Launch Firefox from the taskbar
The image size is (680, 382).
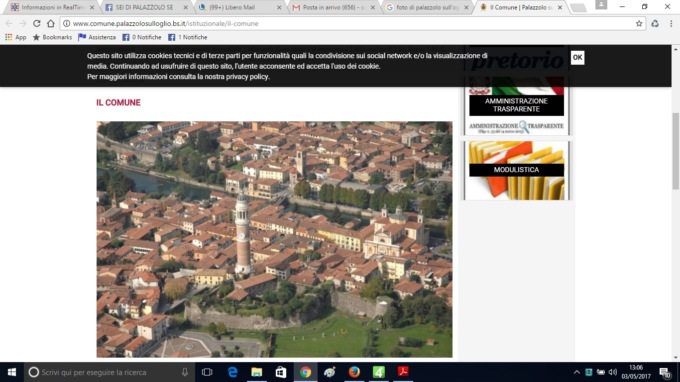pyautogui.click(x=354, y=372)
